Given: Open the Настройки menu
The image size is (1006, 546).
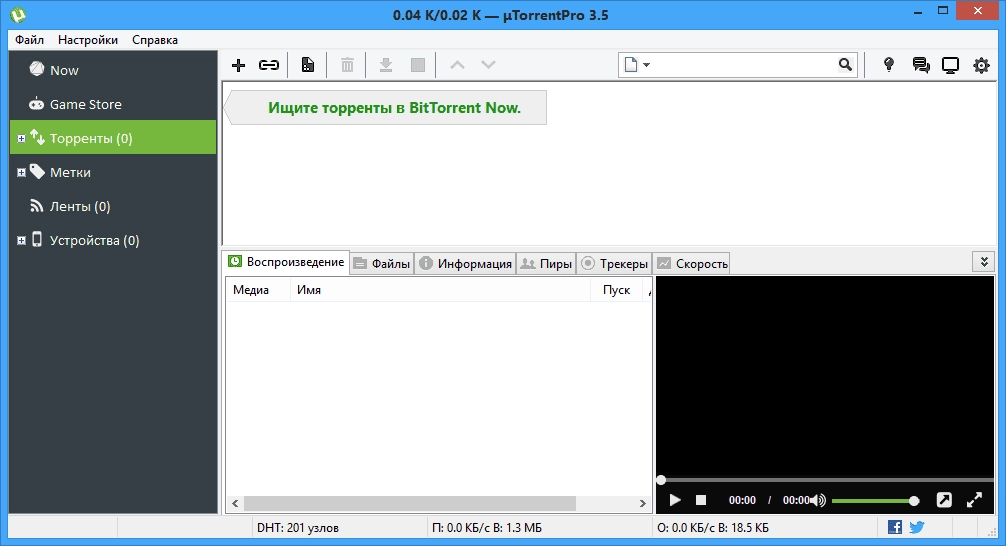Looking at the screenshot, I should click(x=88, y=40).
